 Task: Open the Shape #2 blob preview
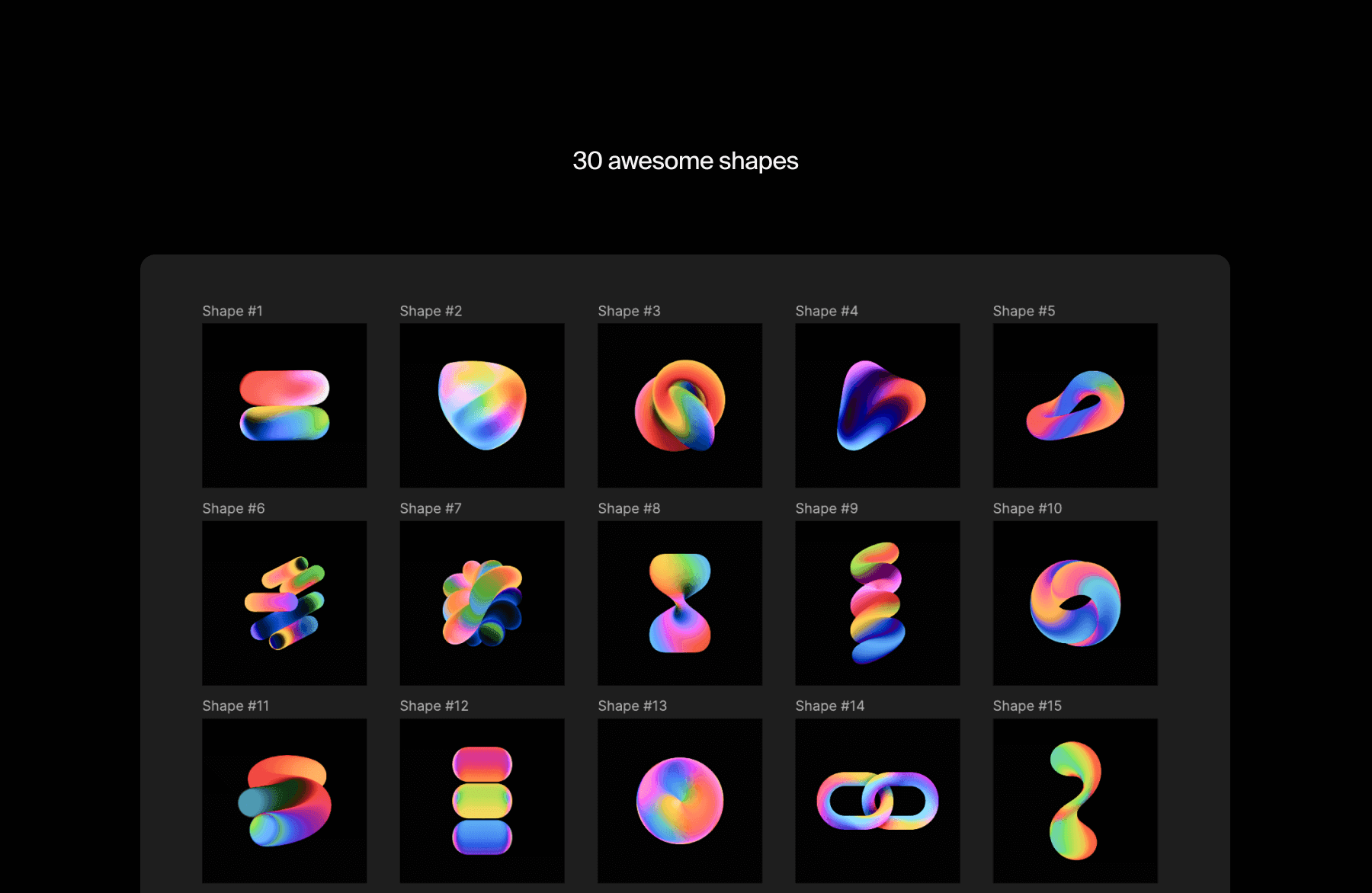click(482, 405)
